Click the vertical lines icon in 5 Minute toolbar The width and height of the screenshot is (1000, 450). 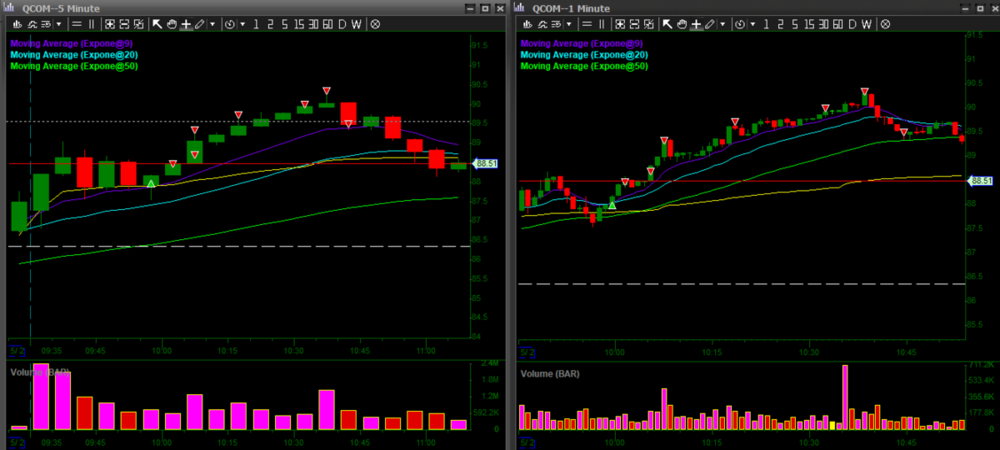(92, 23)
